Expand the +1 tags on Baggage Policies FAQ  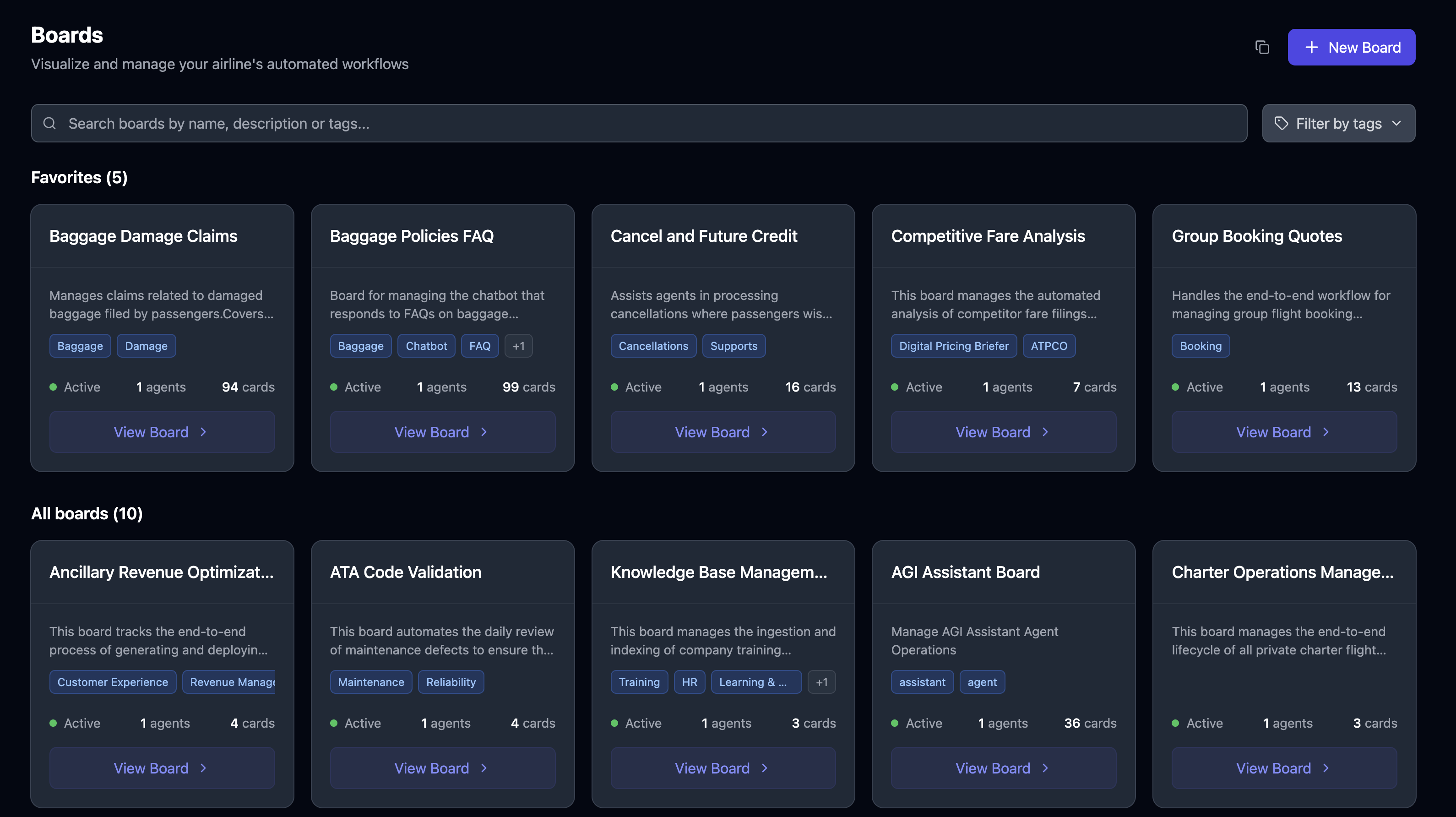coord(518,346)
